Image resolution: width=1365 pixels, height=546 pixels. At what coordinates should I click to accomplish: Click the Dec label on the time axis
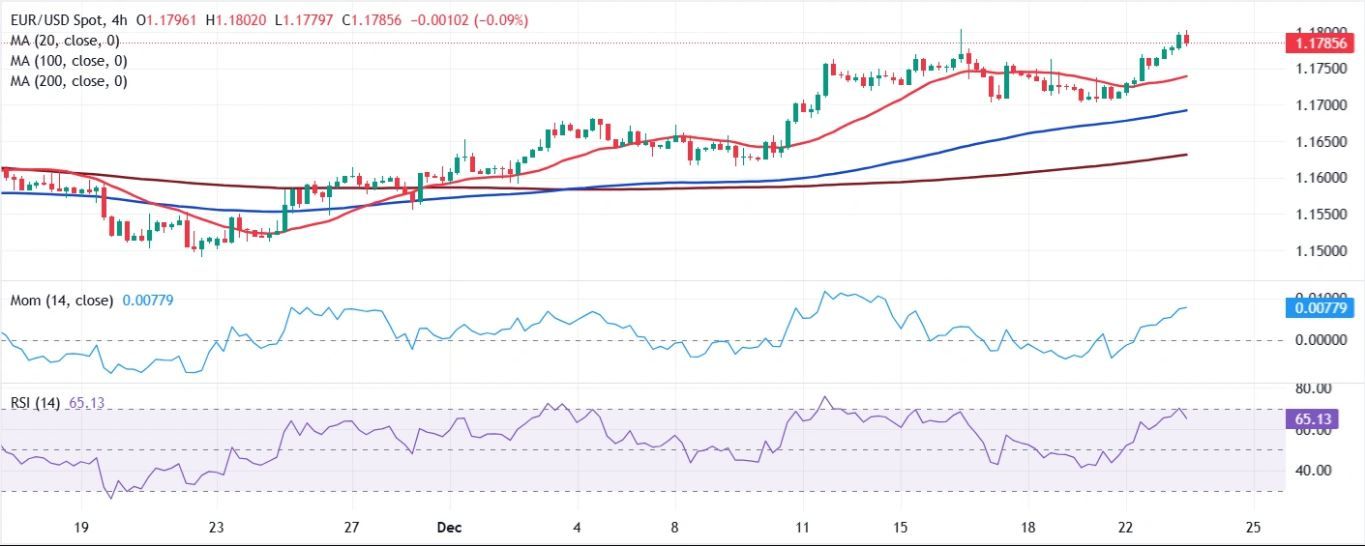pos(441,527)
